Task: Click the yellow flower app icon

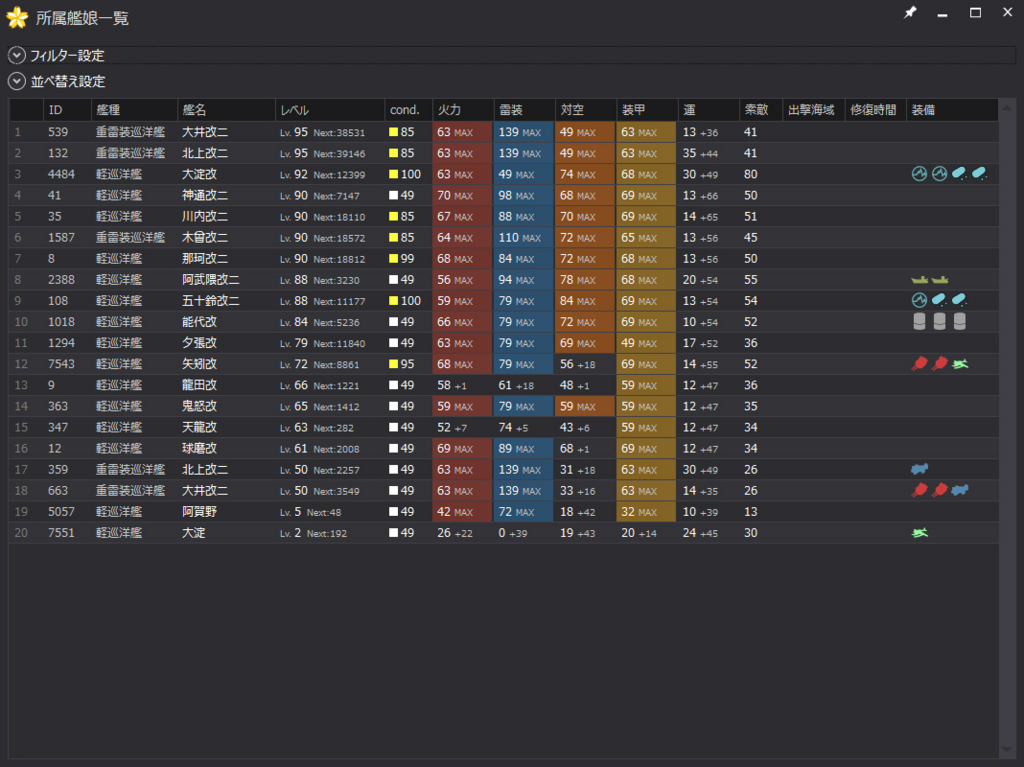Action: click(17, 18)
